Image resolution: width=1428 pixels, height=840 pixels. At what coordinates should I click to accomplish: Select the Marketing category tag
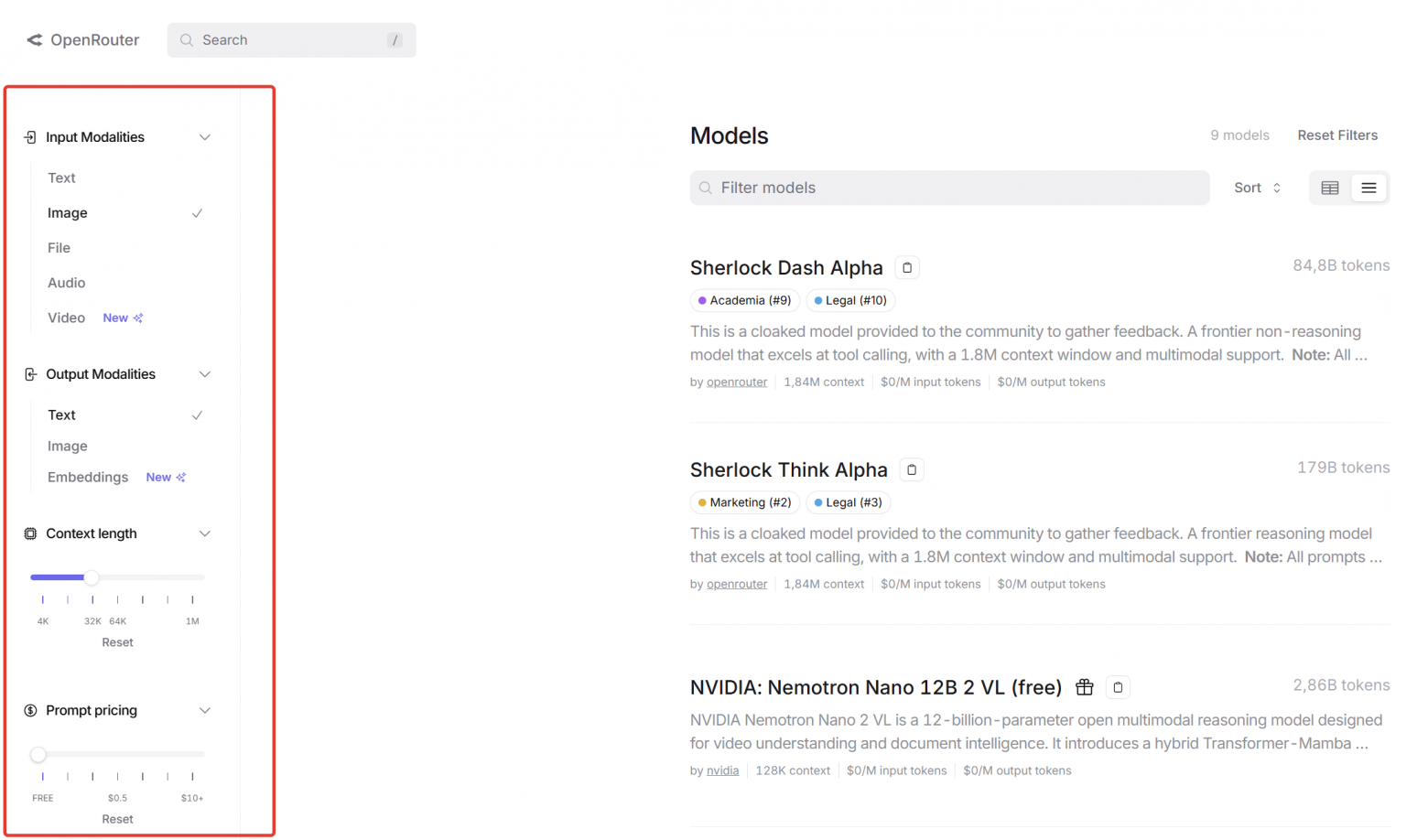coord(744,502)
